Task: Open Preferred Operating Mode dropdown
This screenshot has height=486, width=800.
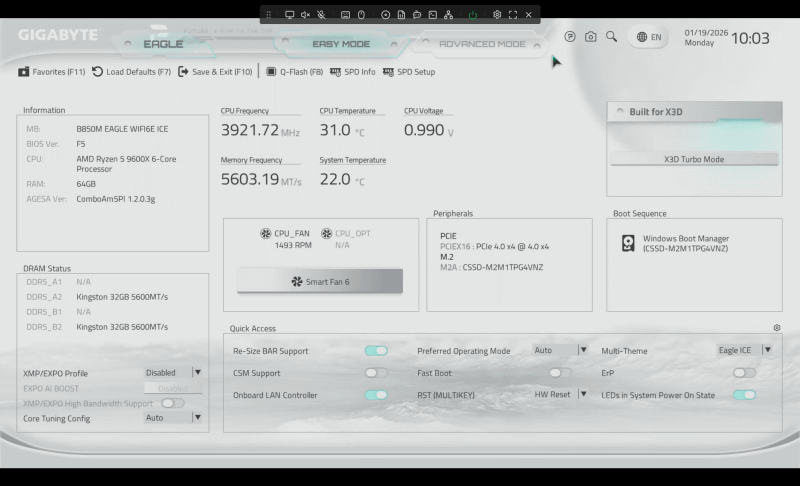Action: [560, 350]
